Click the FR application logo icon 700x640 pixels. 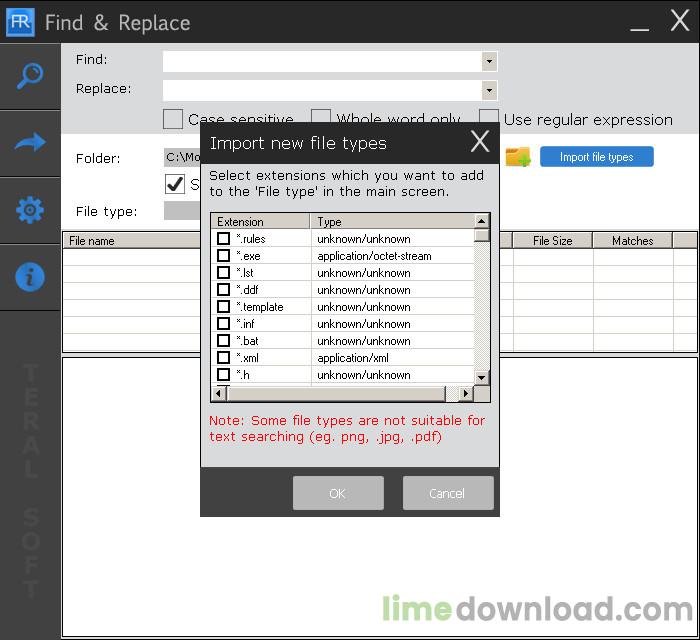click(20, 22)
